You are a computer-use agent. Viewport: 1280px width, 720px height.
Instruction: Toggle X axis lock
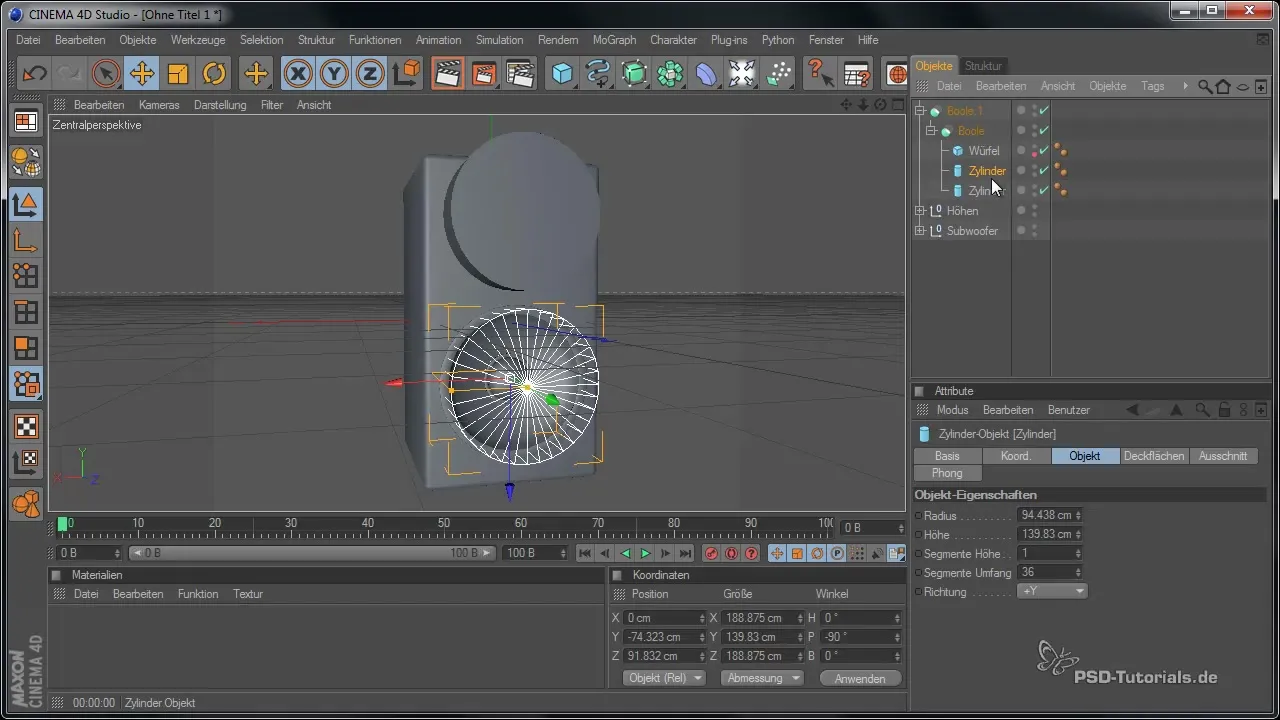coord(298,74)
